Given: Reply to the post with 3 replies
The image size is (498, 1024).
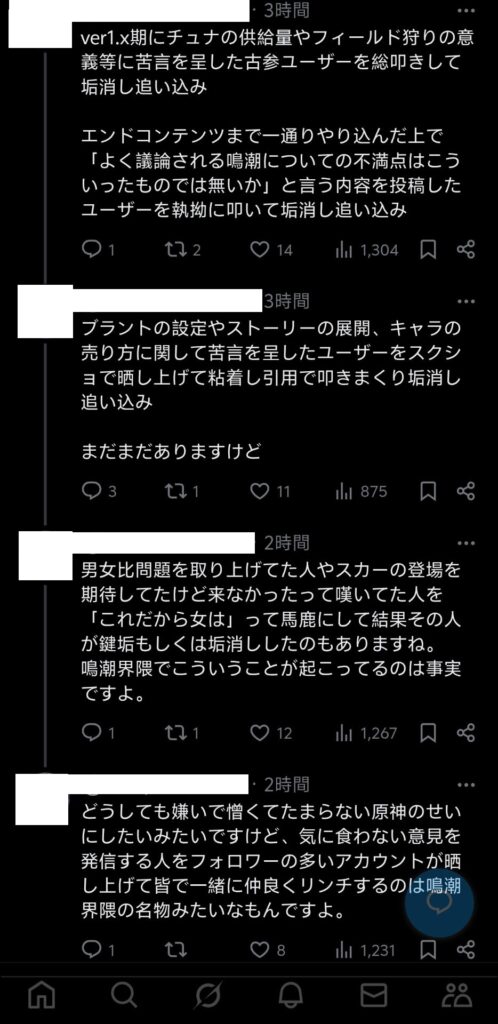Looking at the screenshot, I should pos(91,491).
